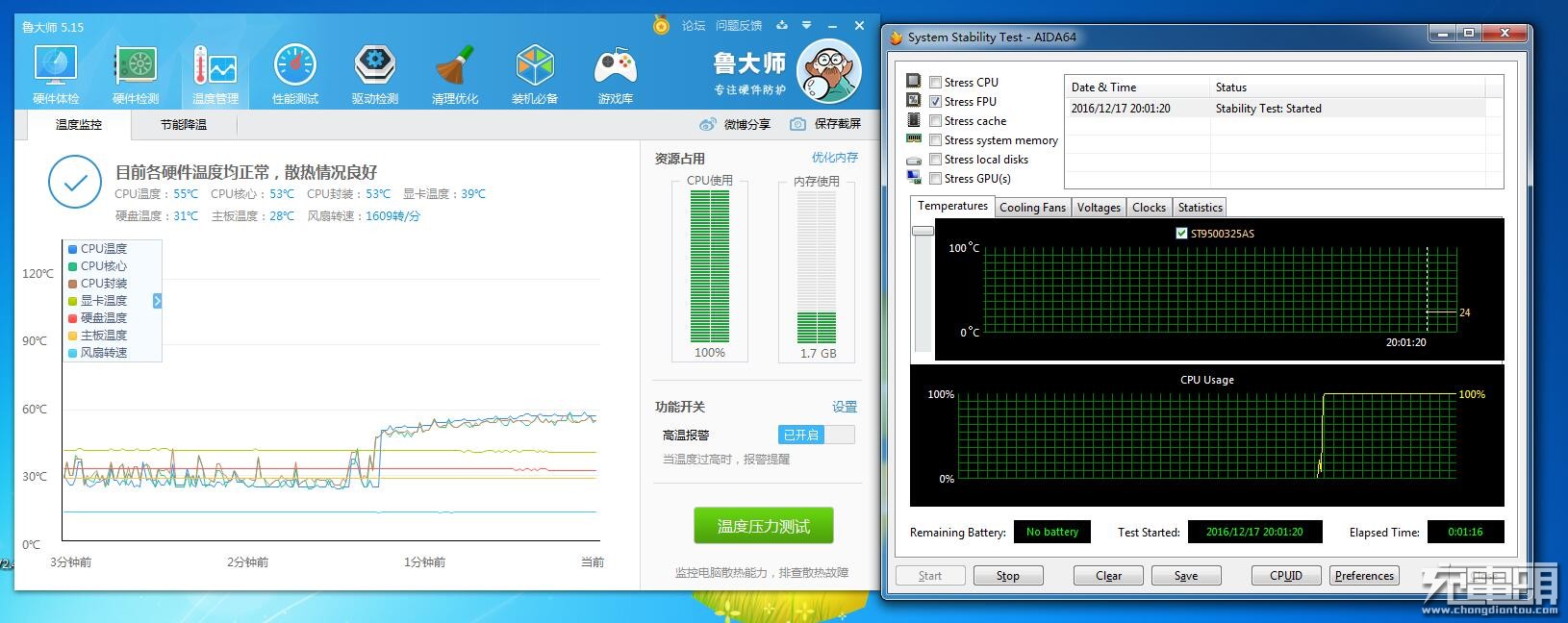Click the AIDA64 flame icon in title bar
Viewport: 1568px width, 623px height.
(x=896, y=37)
